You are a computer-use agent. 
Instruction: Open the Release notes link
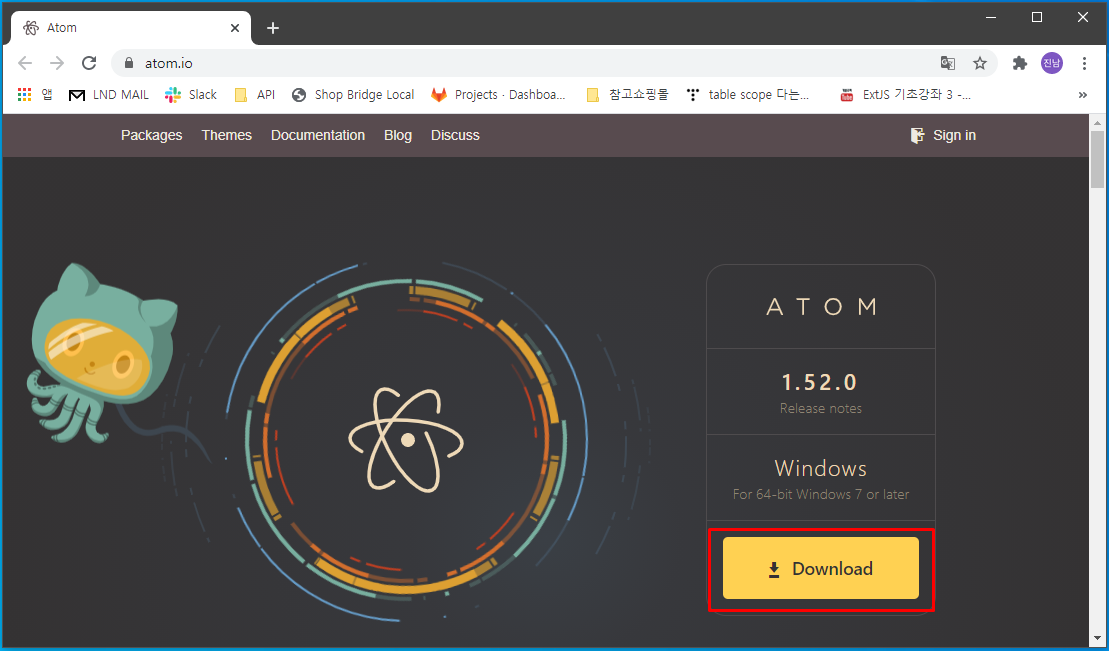[x=820, y=408]
